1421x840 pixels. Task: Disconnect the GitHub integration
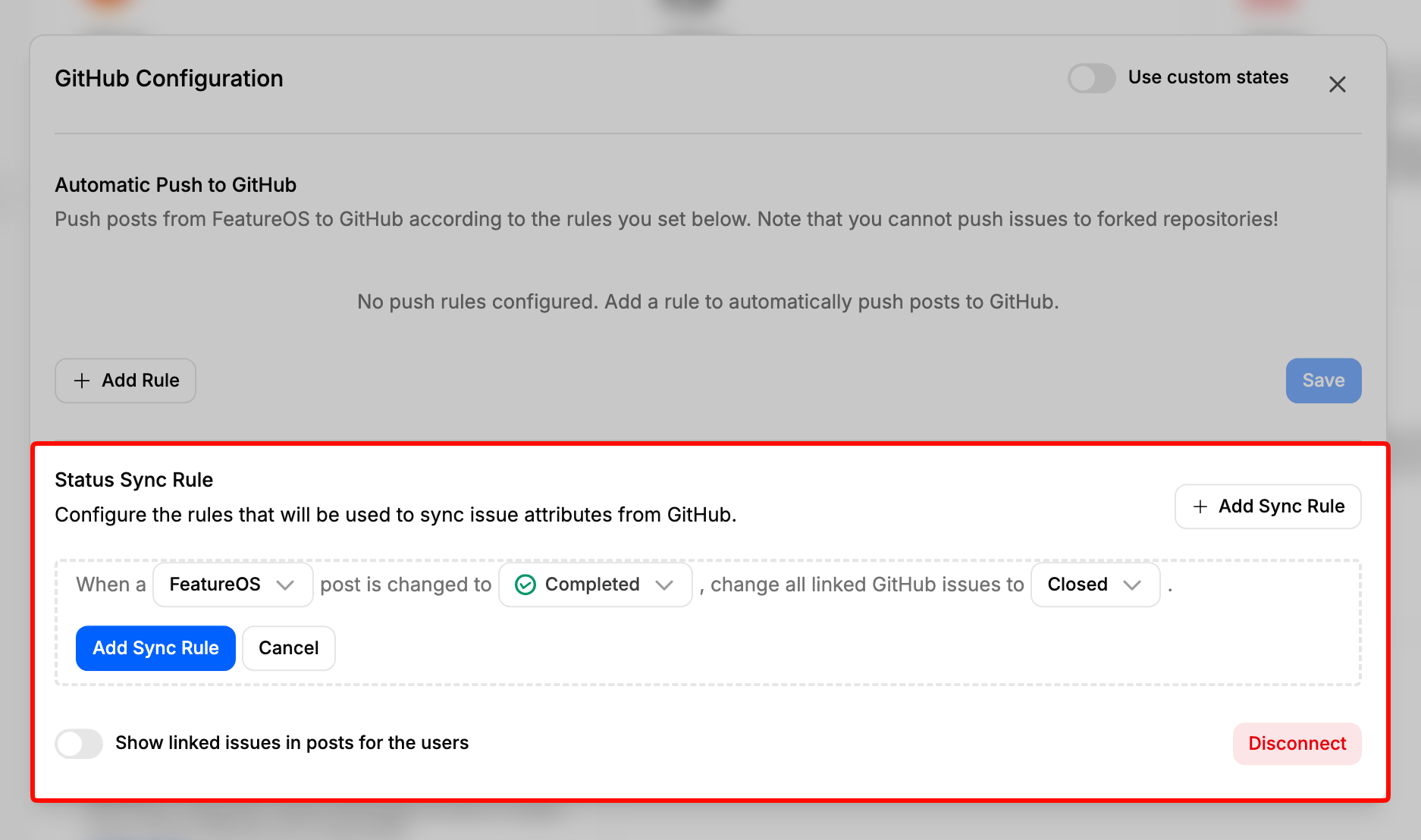(x=1297, y=744)
